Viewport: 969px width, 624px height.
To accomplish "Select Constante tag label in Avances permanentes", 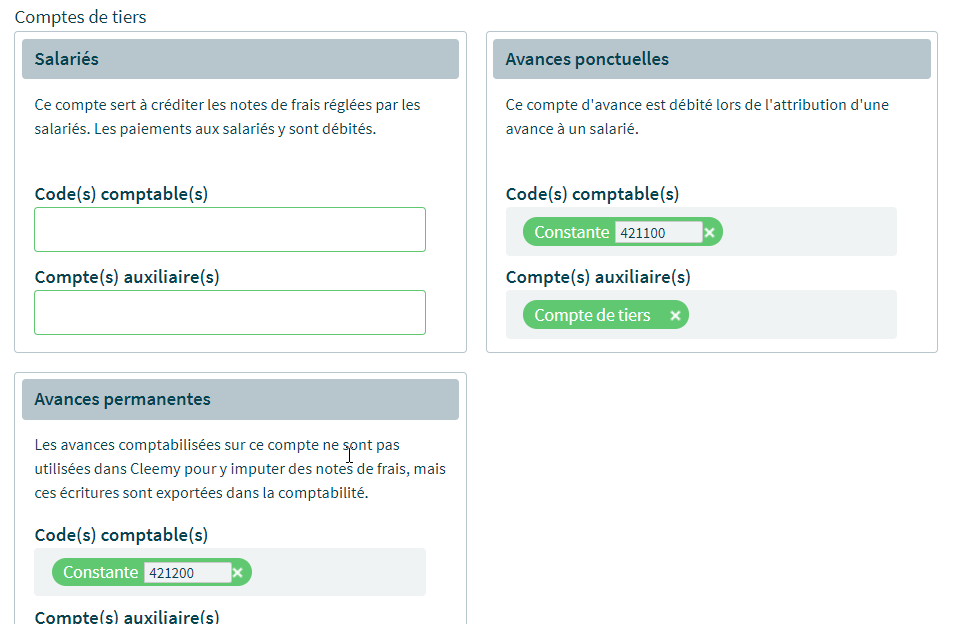I will pos(100,572).
